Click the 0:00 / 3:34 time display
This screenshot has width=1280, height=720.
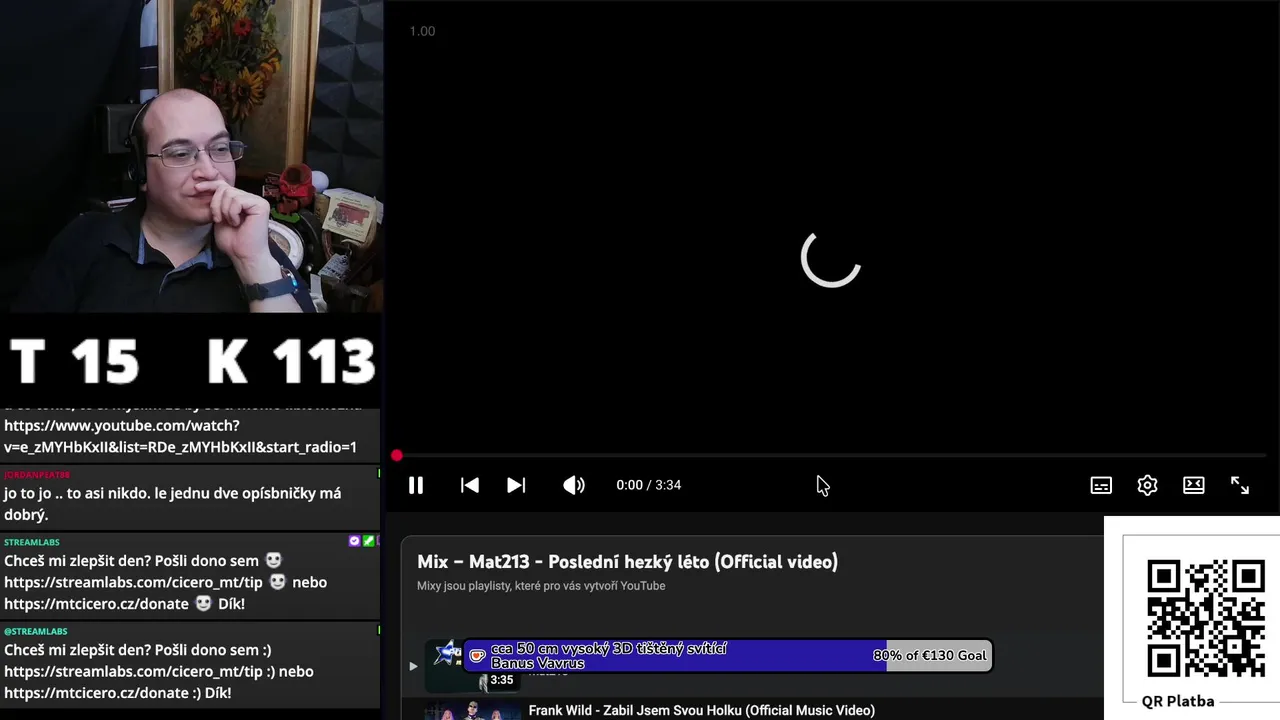[649, 485]
